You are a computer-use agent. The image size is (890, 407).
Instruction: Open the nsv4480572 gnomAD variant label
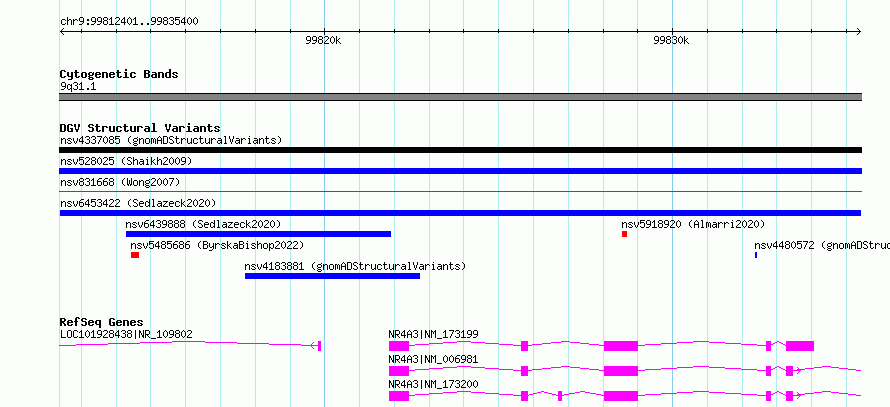pyautogui.click(x=821, y=245)
